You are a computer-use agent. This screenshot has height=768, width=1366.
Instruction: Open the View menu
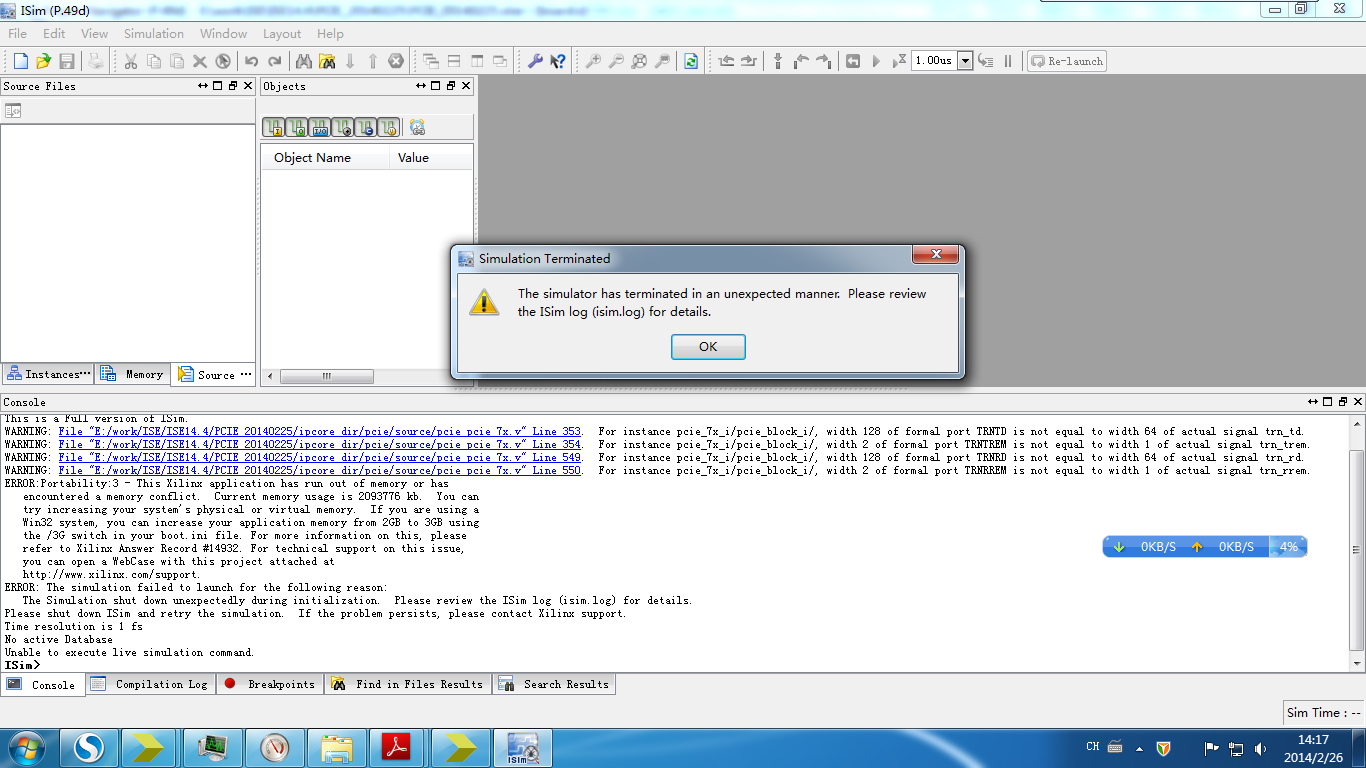(95, 34)
